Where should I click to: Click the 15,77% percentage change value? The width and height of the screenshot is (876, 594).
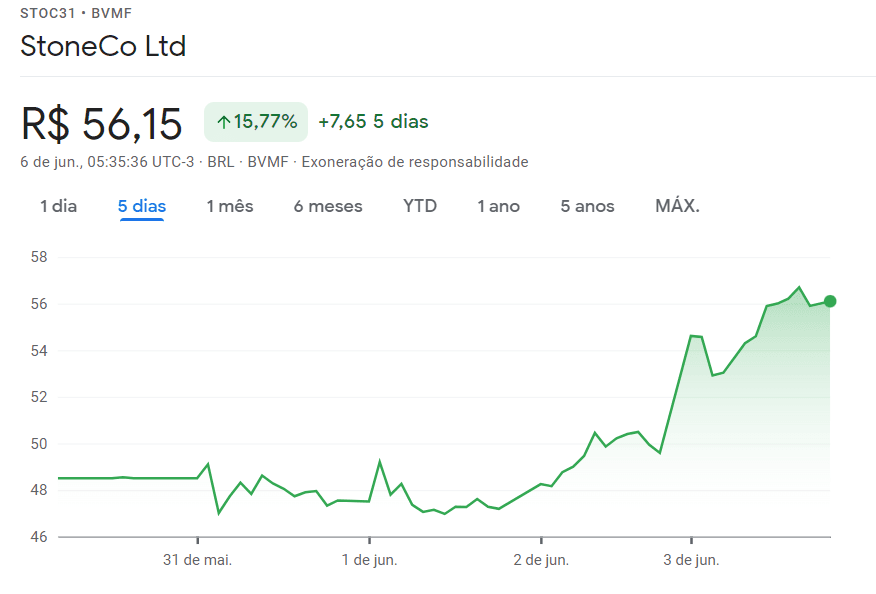coord(265,121)
